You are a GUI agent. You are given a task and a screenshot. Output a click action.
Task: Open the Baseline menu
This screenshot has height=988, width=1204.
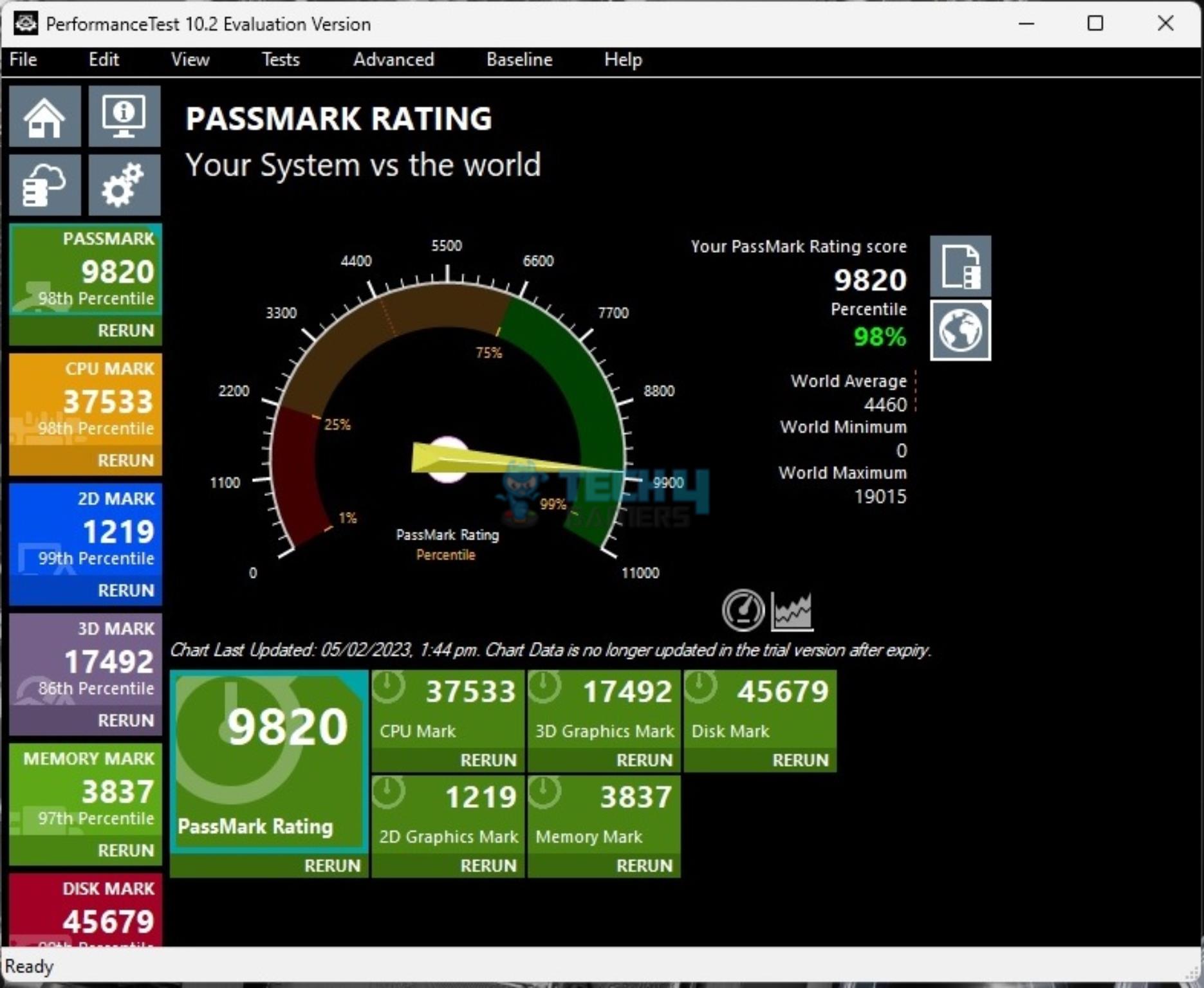click(x=519, y=60)
